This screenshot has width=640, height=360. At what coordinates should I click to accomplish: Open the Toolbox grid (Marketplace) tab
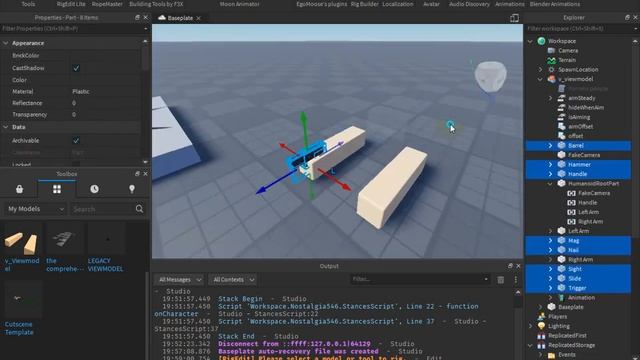57,189
